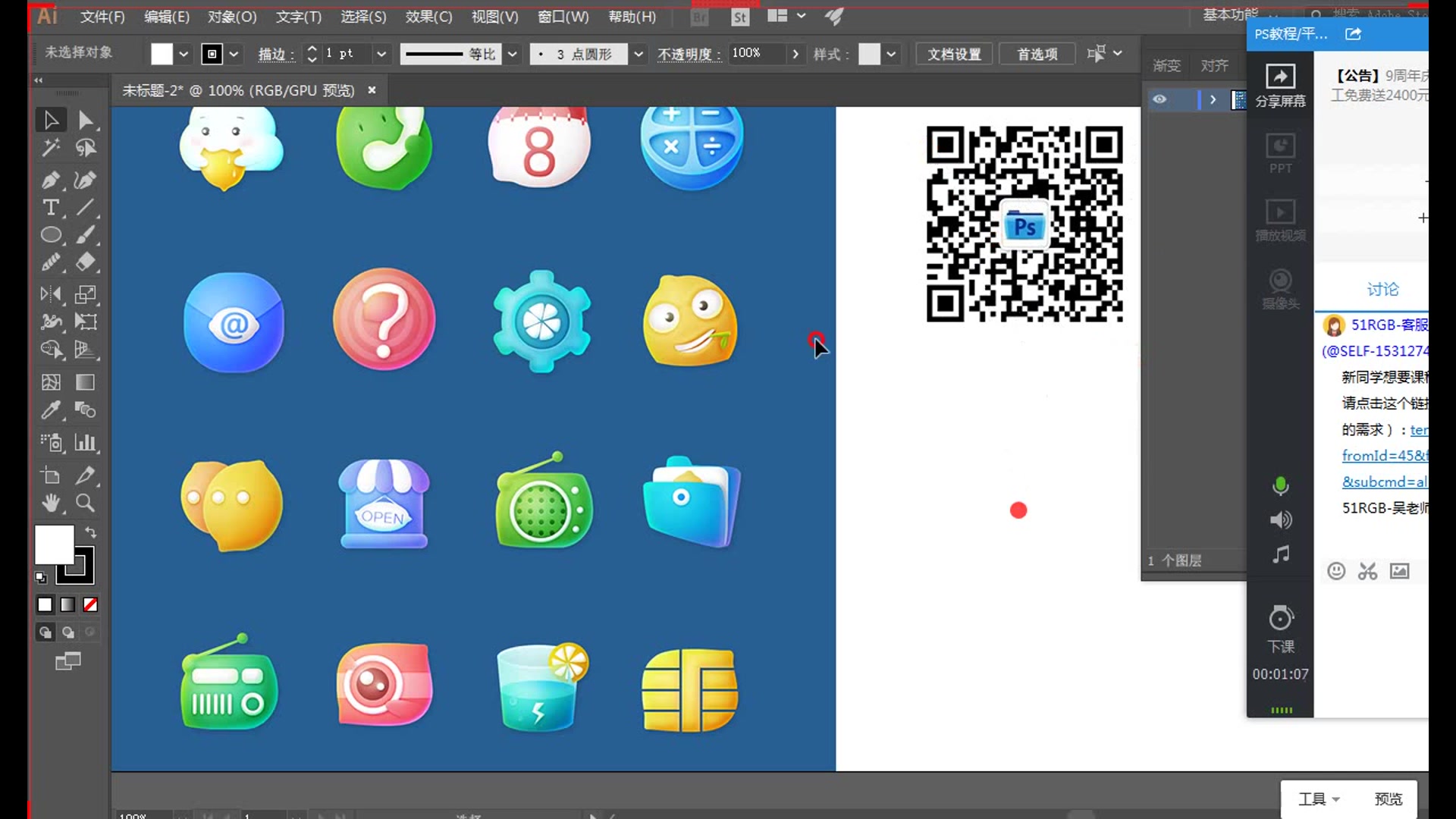Select the Magic Wand tool
The height and width of the screenshot is (819, 1456).
click(x=51, y=147)
